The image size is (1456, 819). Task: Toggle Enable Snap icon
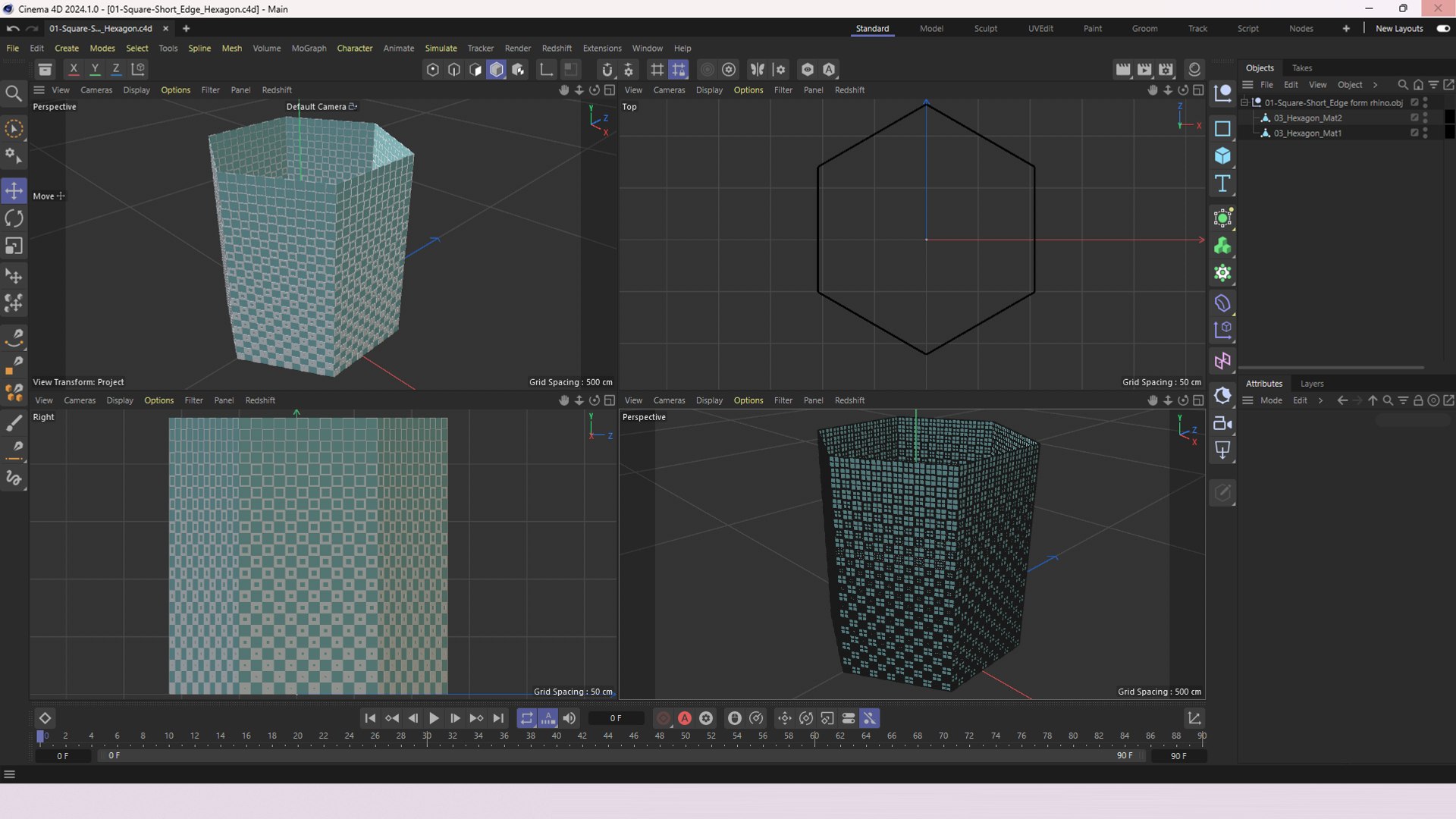tap(607, 70)
